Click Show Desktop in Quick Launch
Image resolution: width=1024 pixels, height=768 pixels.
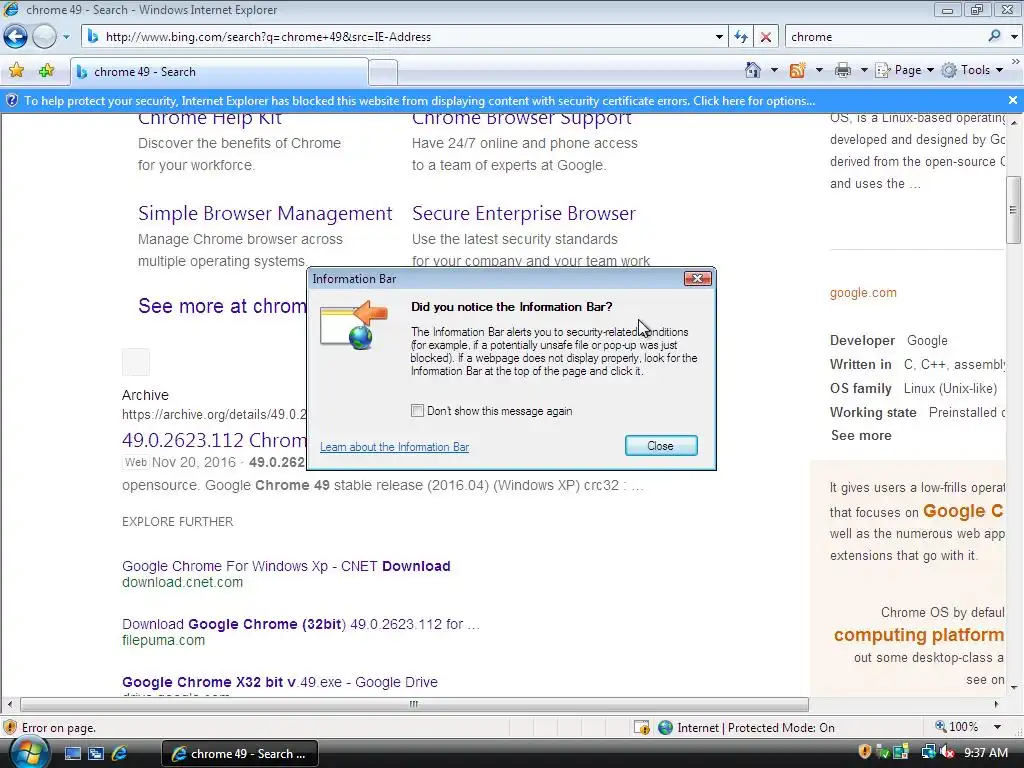point(72,754)
